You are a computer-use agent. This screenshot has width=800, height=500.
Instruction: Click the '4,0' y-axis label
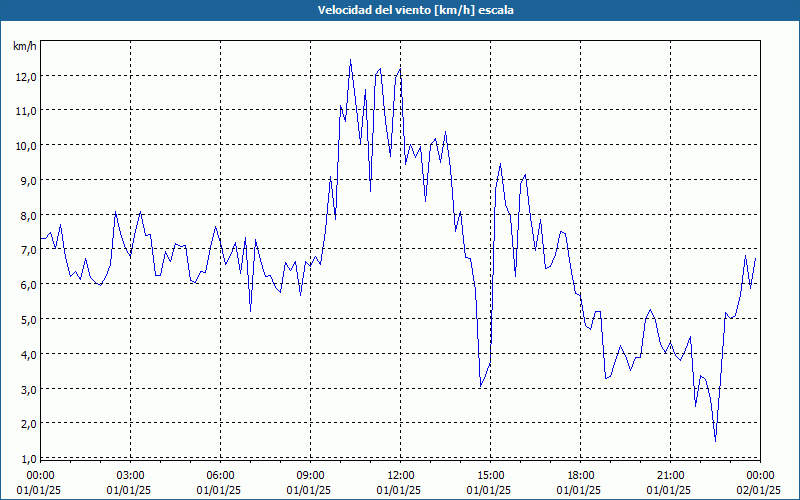tap(28, 355)
